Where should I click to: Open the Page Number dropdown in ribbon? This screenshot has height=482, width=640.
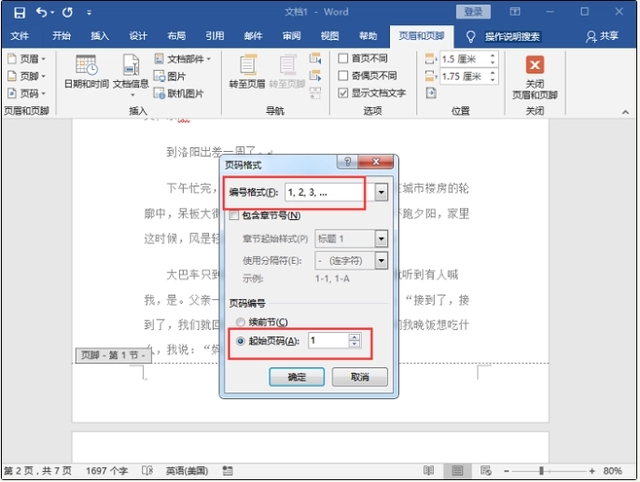[26, 93]
